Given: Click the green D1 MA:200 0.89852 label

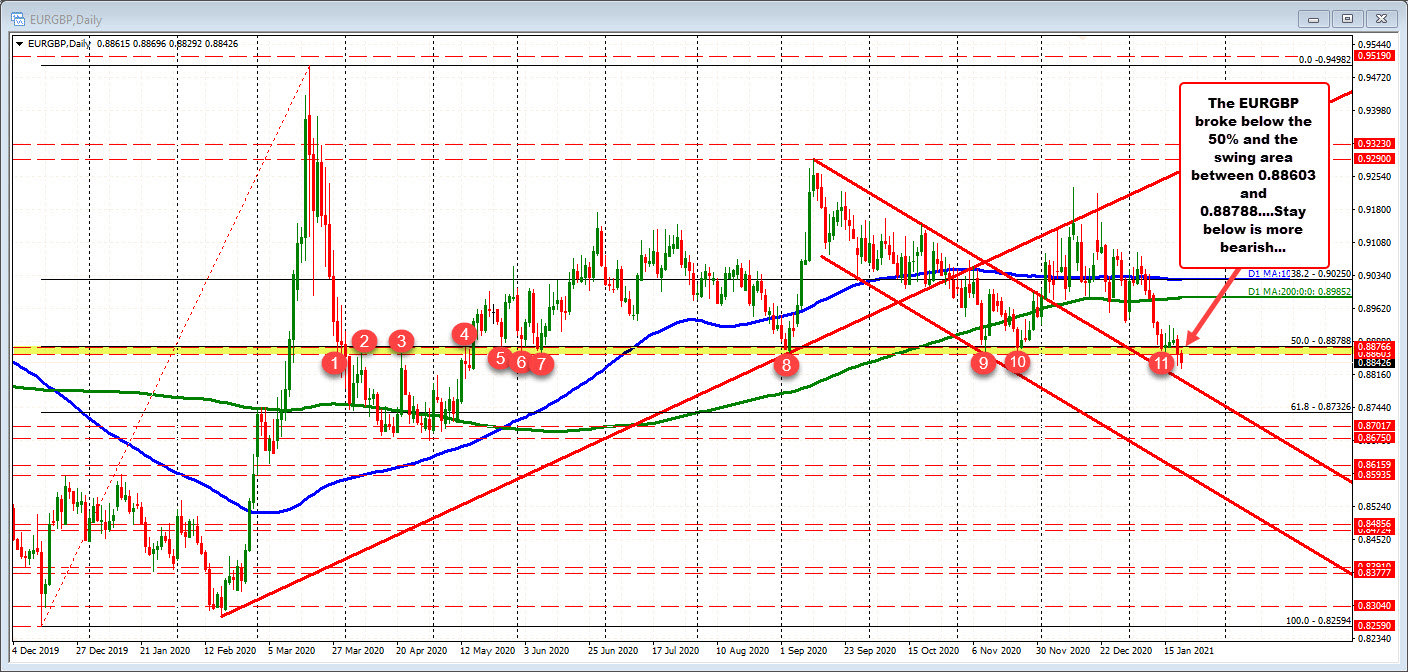Looking at the screenshot, I should [1300, 292].
